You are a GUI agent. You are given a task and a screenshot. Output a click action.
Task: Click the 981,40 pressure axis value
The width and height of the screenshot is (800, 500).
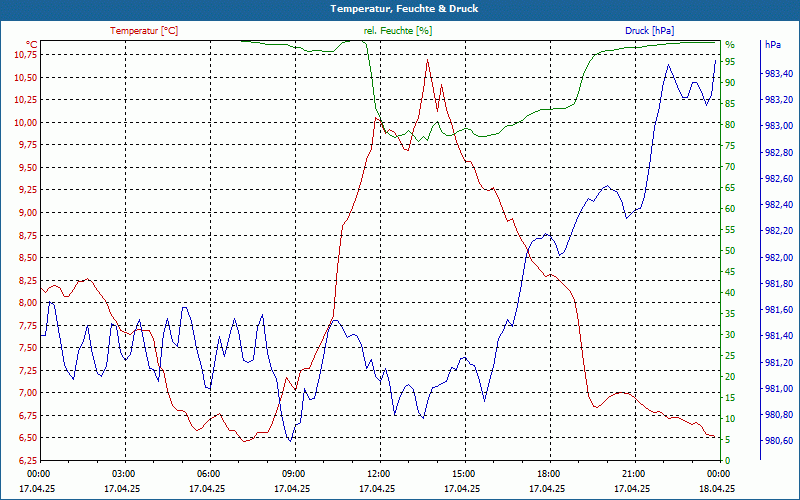click(x=779, y=336)
